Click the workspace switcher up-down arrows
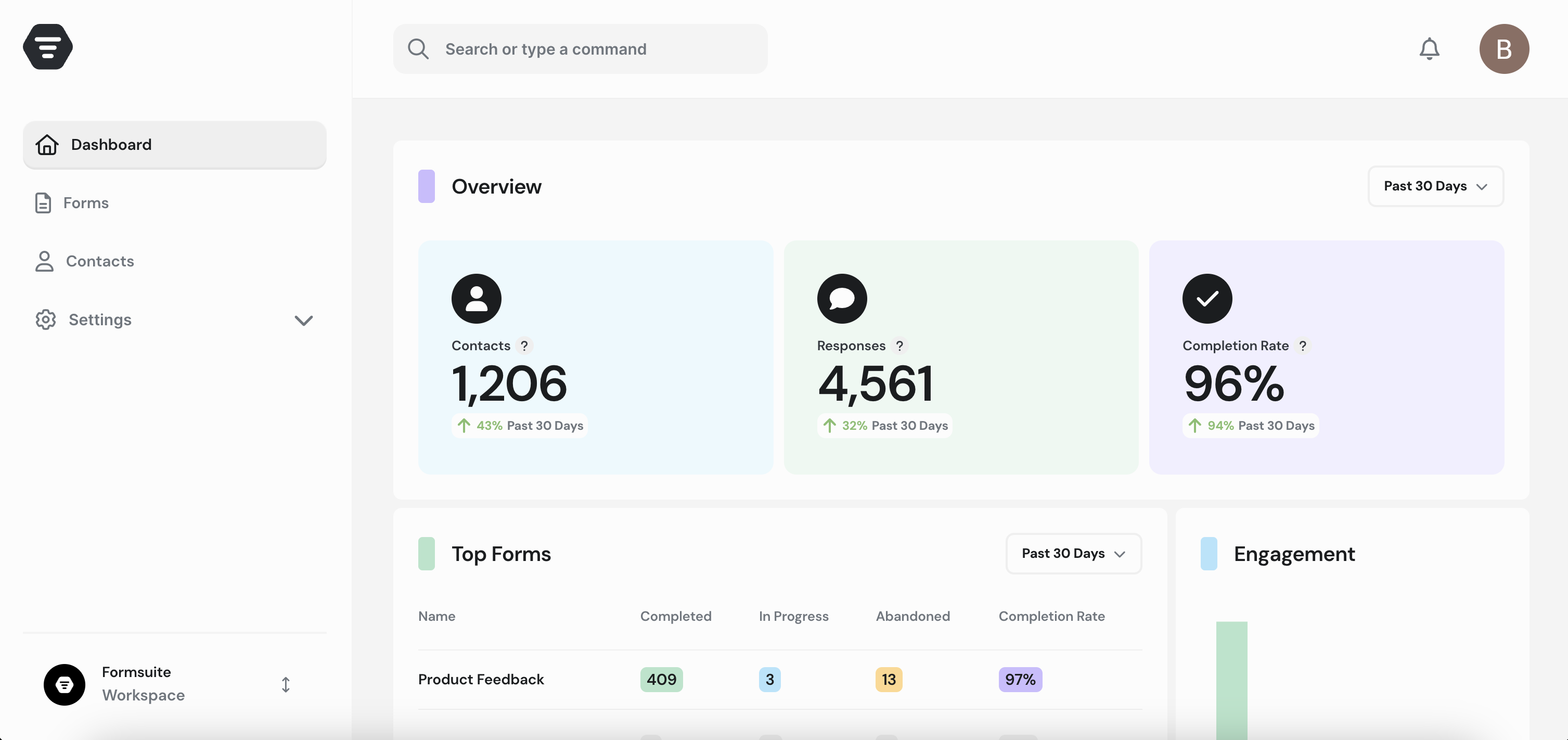The image size is (1568, 740). coord(286,684)
